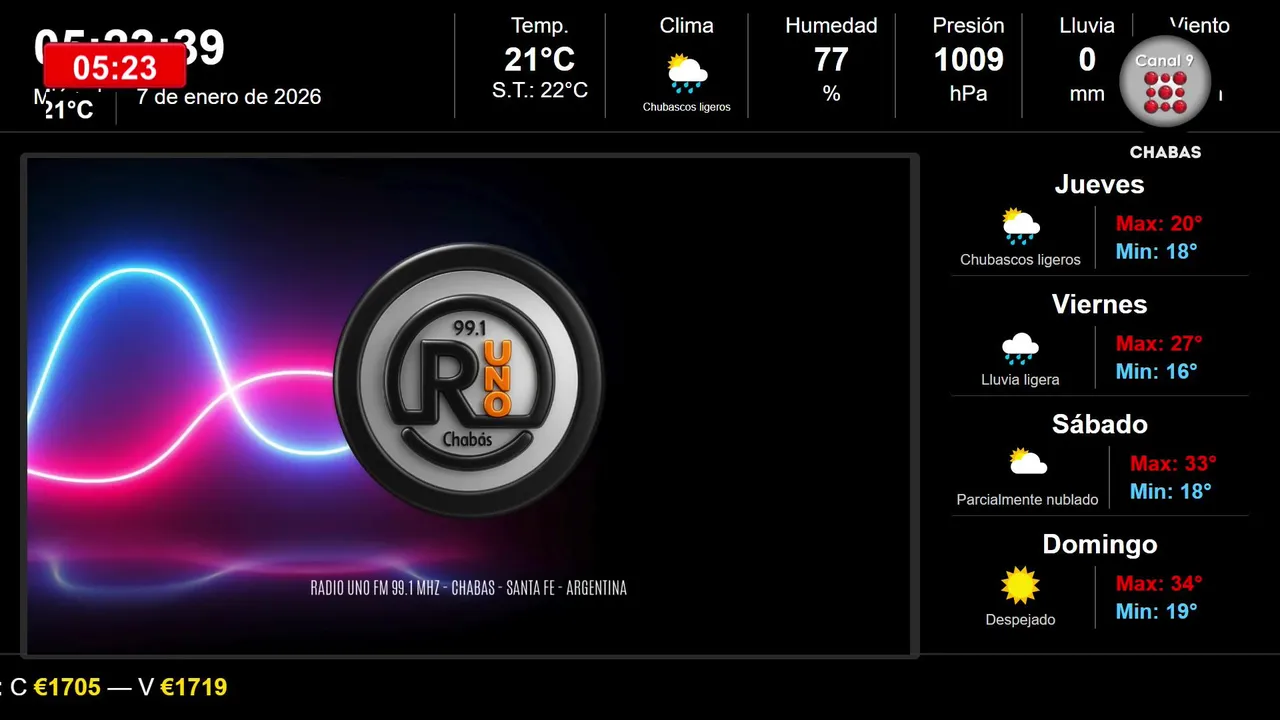Click the 'Lluvia ligera' forecast description
Image resolution: width=1280 pixels, height=720 pixels.
1020,380
